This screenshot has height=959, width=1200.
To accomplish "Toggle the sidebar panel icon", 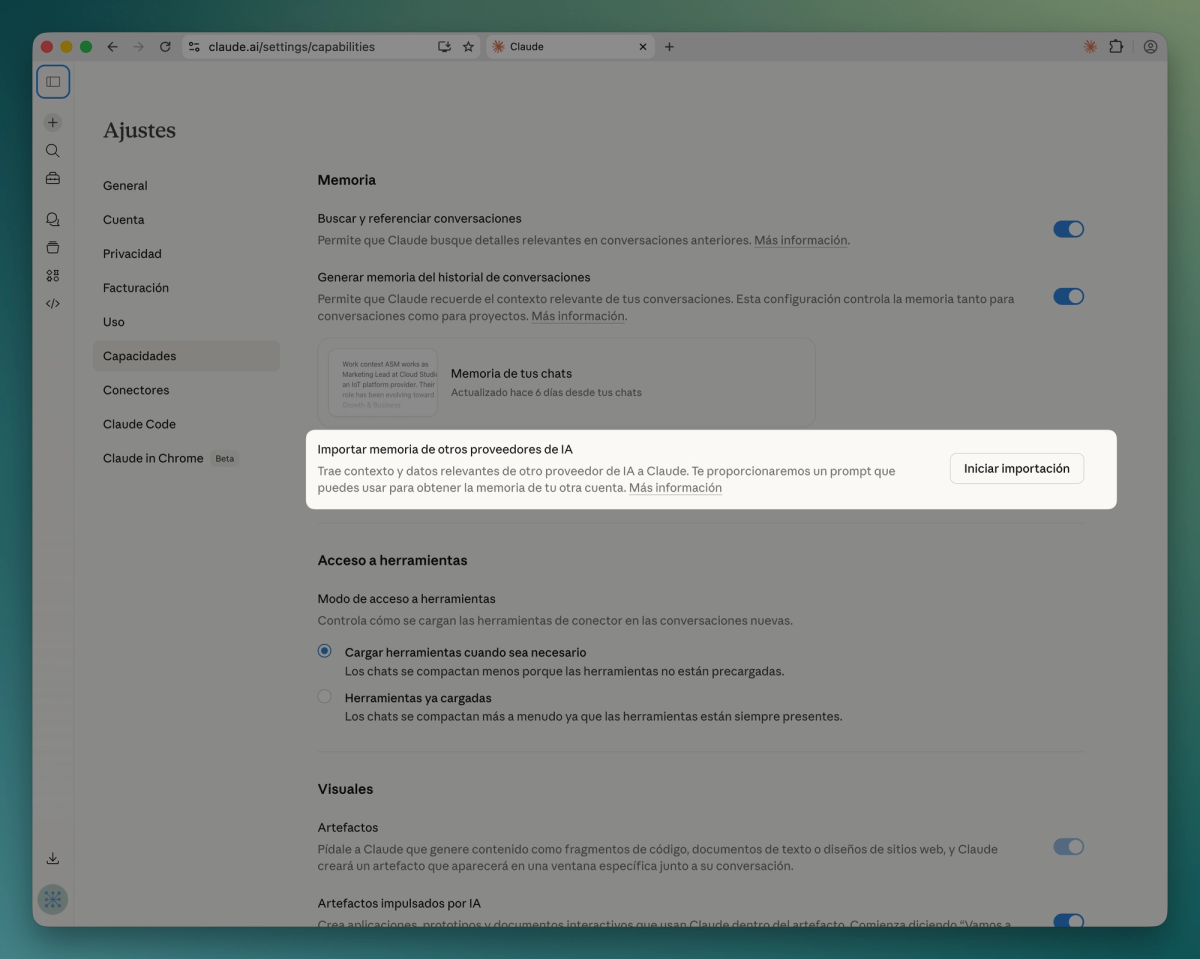I will pos(53,81).
